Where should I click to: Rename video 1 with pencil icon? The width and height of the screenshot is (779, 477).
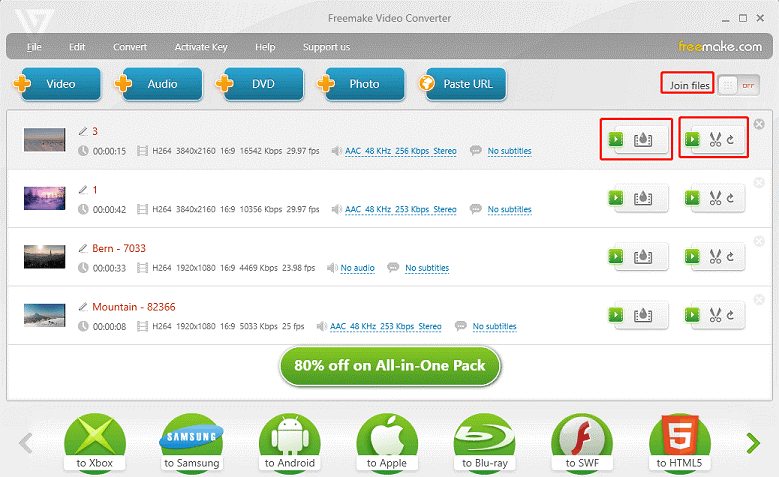[x=83, y=190]
